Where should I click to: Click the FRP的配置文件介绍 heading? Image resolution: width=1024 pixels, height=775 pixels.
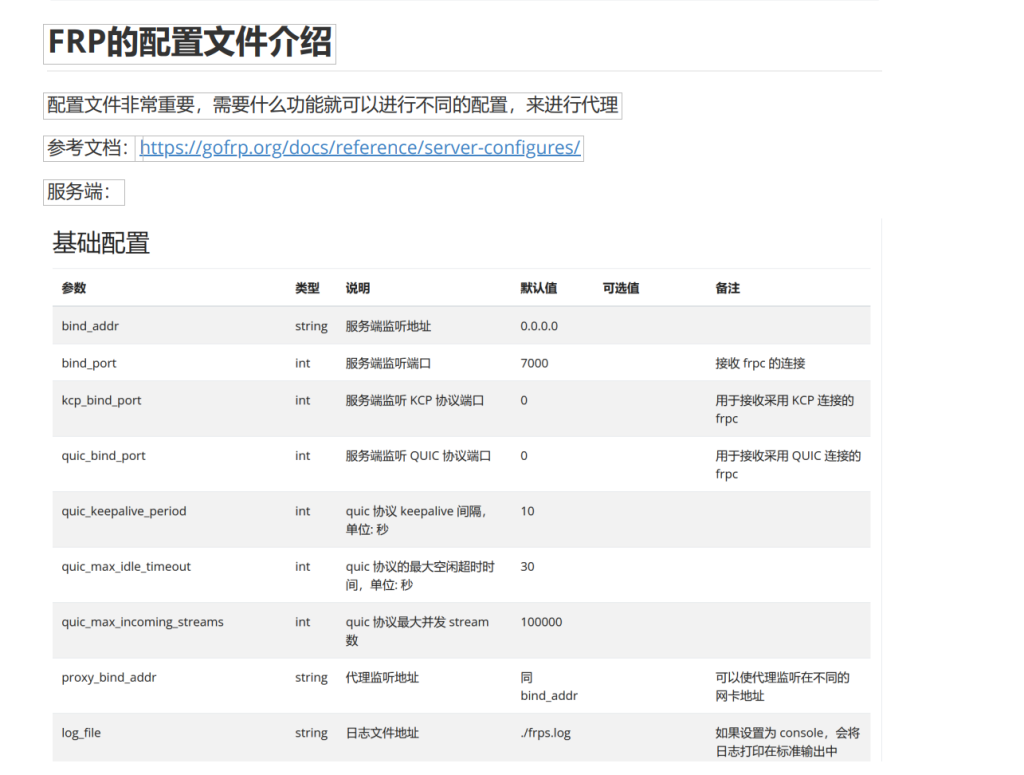pos(190,44)
